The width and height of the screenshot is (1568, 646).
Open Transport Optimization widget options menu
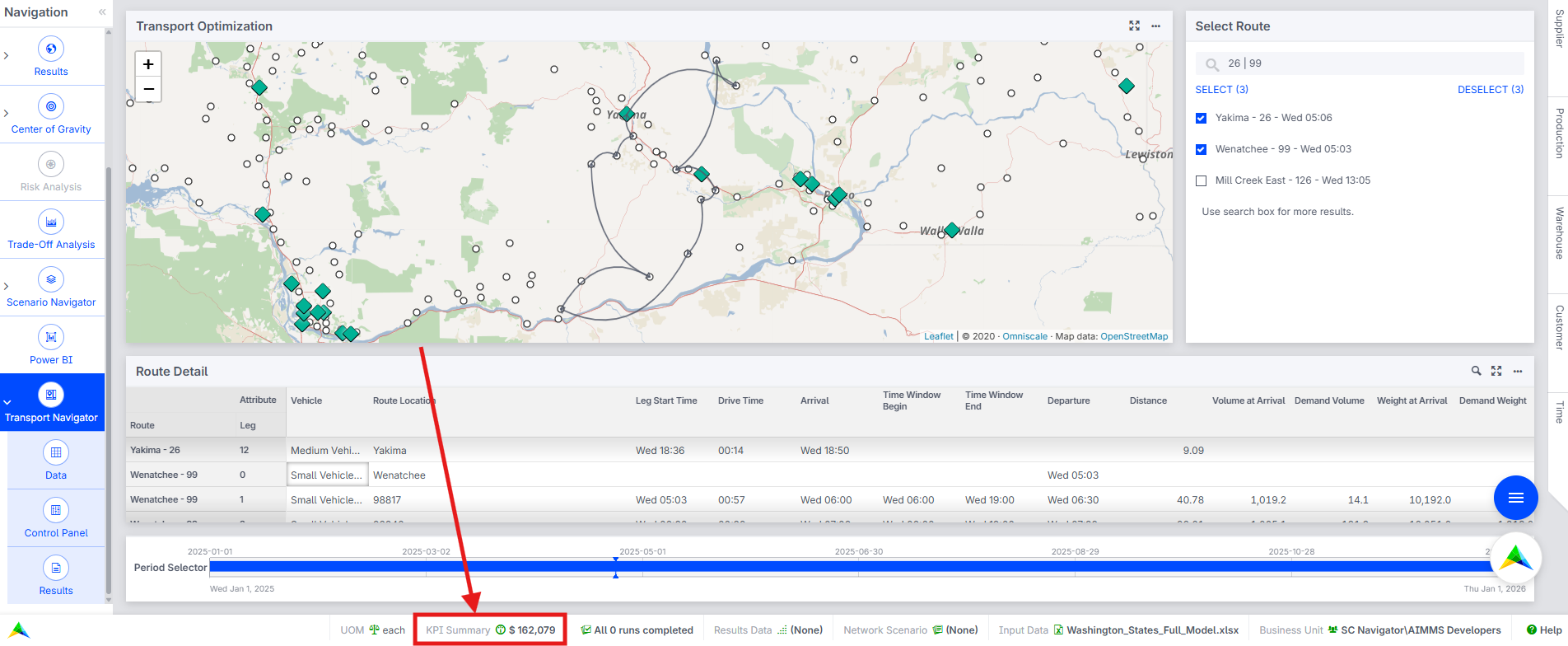(x=1155, y=26)
